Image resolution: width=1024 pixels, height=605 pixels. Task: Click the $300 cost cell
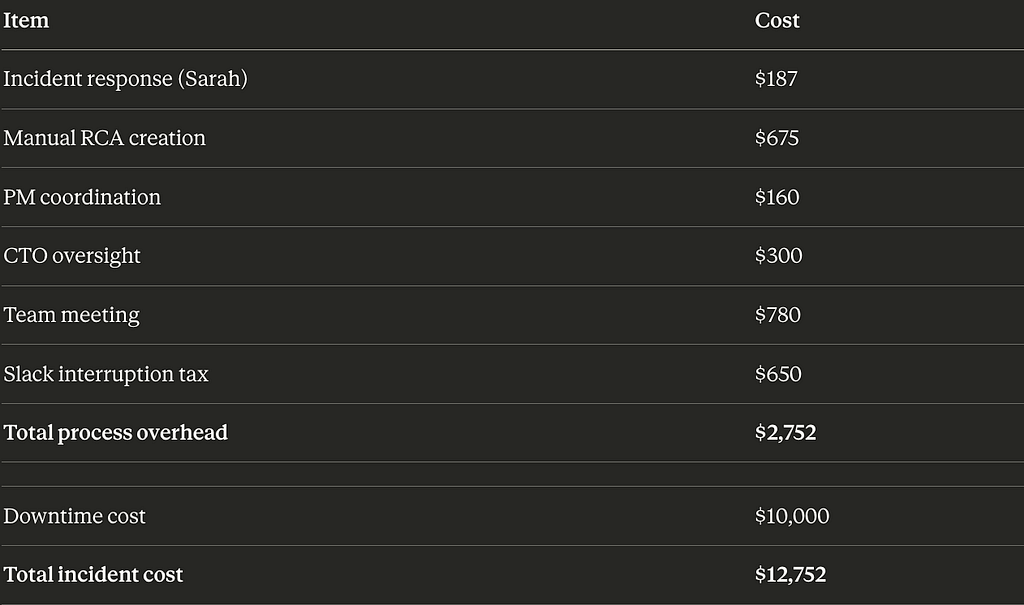(778, 256)
